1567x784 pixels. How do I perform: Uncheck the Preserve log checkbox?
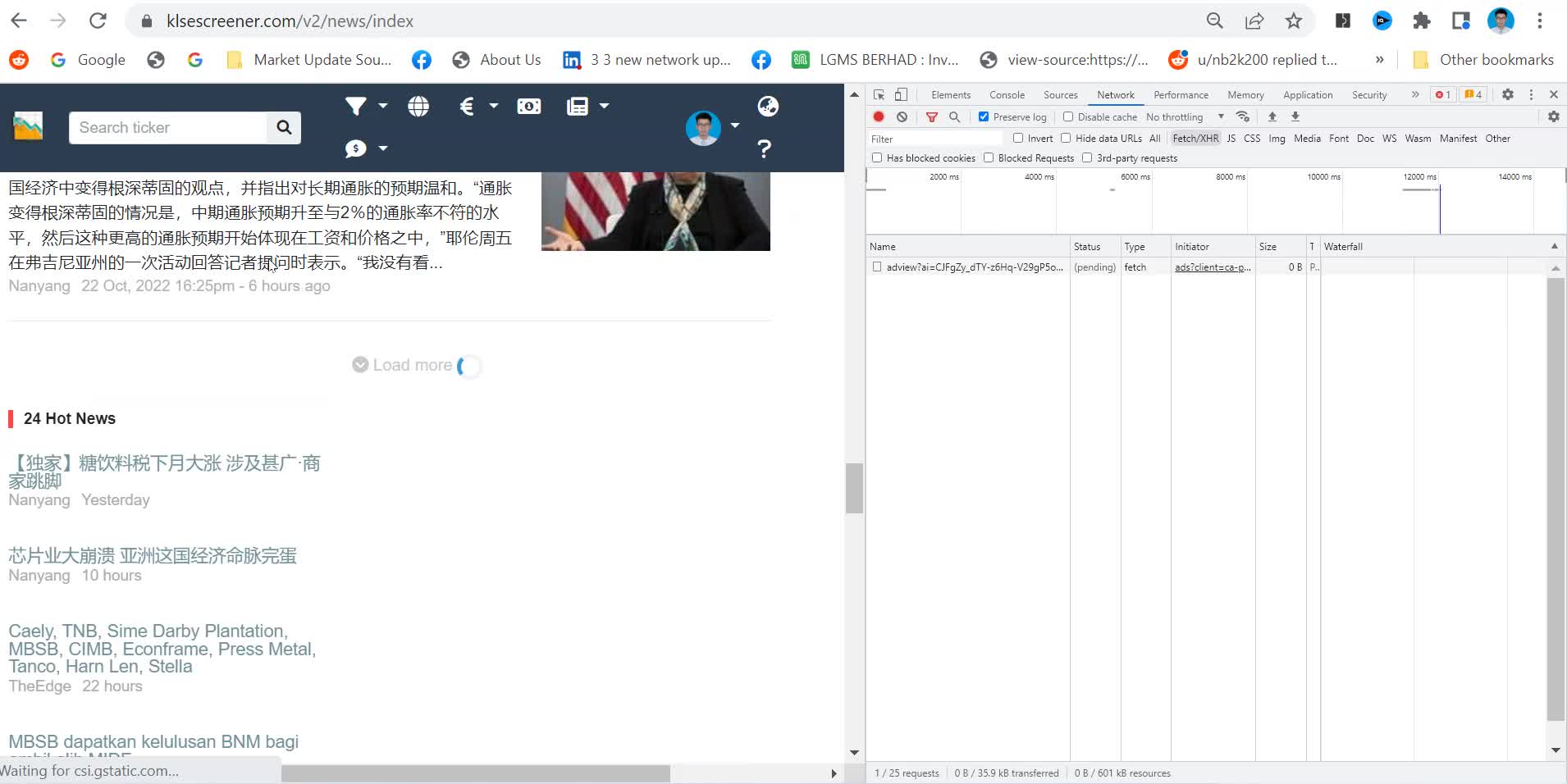point(984,117)
